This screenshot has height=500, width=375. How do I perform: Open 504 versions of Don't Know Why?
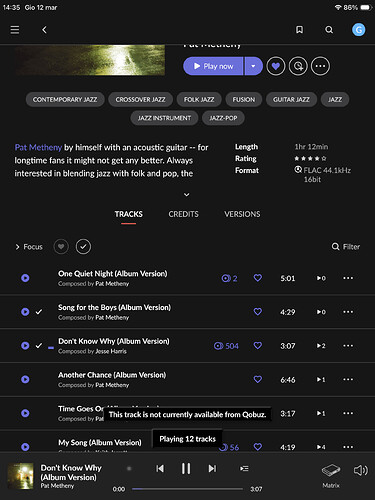[x=226, y=346]
